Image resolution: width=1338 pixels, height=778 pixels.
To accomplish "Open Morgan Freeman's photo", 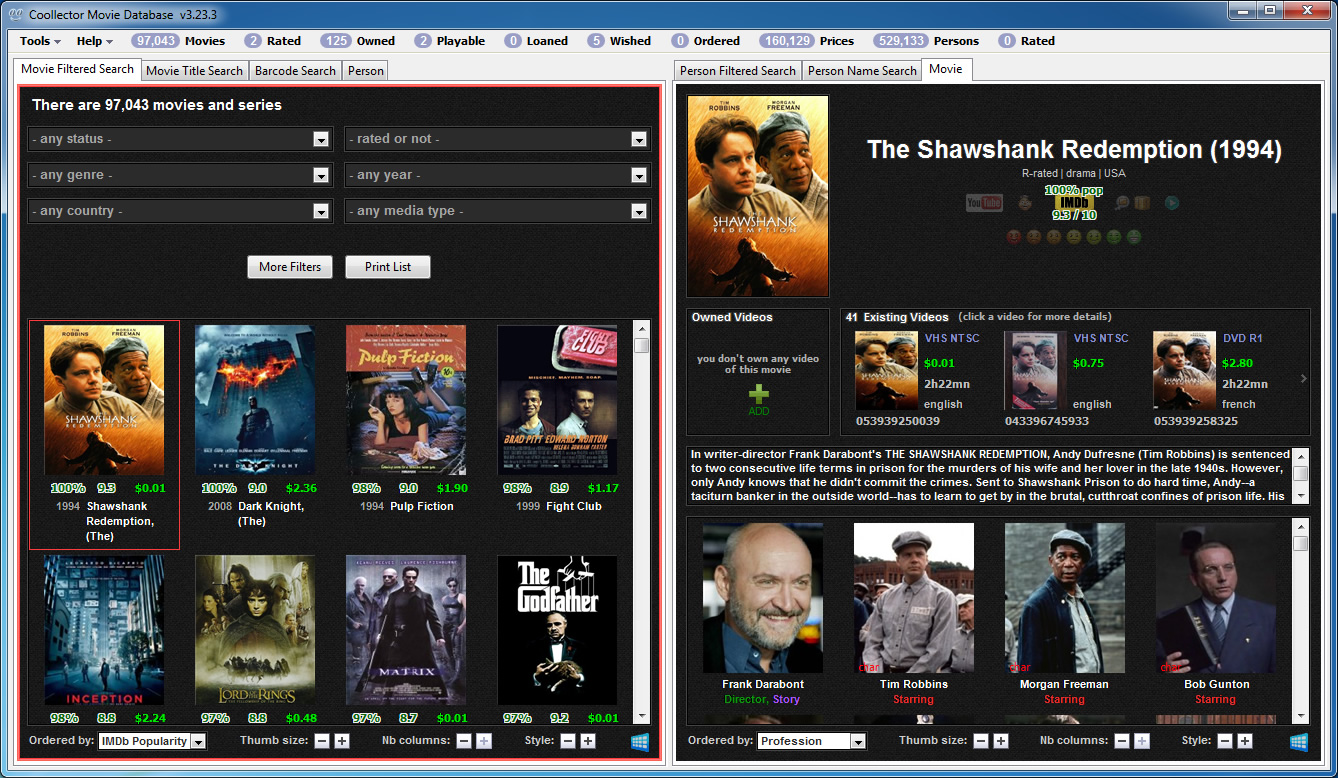I will coord(1065,598).
